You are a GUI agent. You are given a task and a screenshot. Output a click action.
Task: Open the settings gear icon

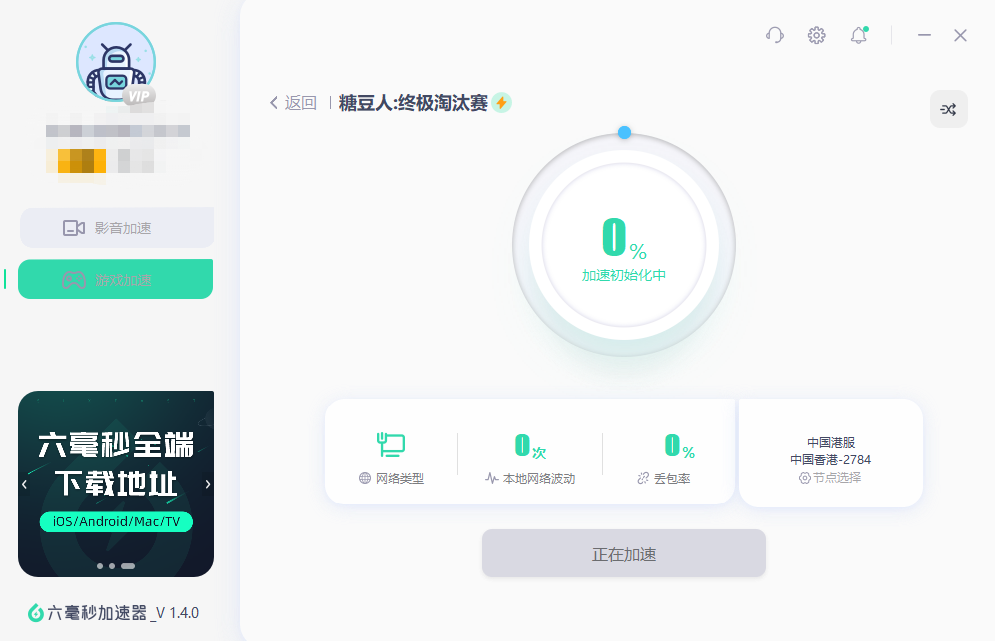click(x=816, y=35)
